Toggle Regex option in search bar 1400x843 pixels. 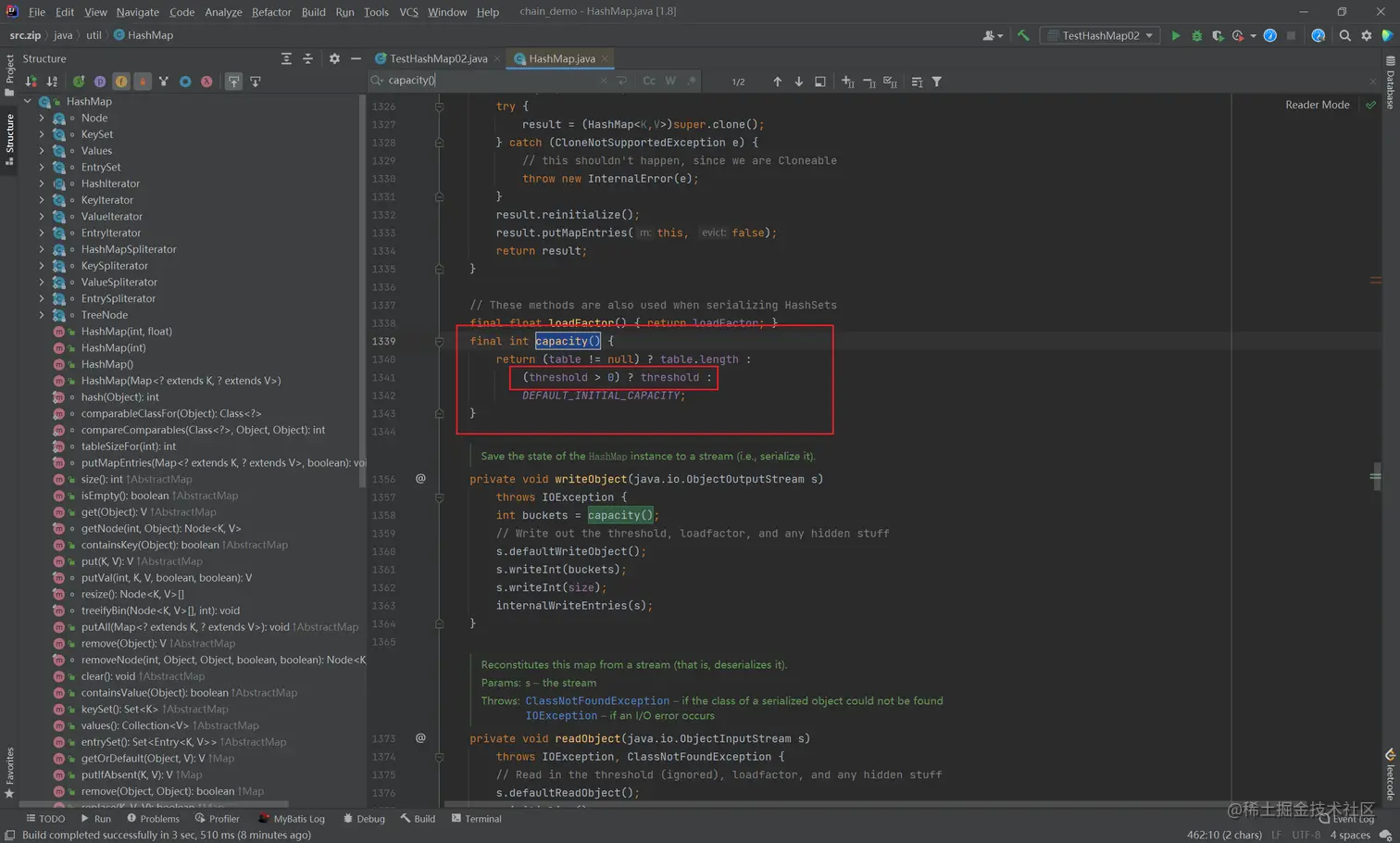point(692,81)
